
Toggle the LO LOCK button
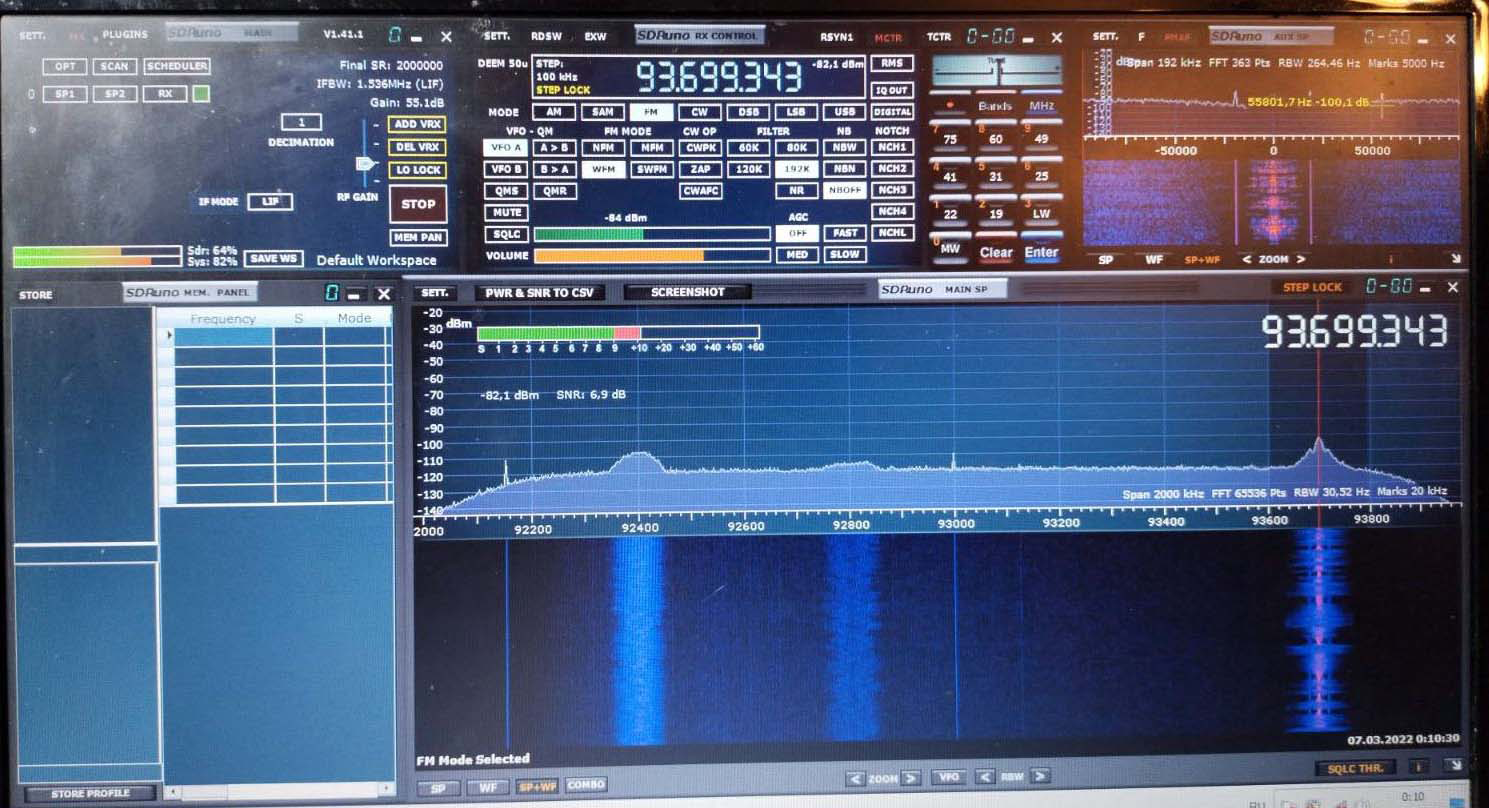(x=418, y=170)
